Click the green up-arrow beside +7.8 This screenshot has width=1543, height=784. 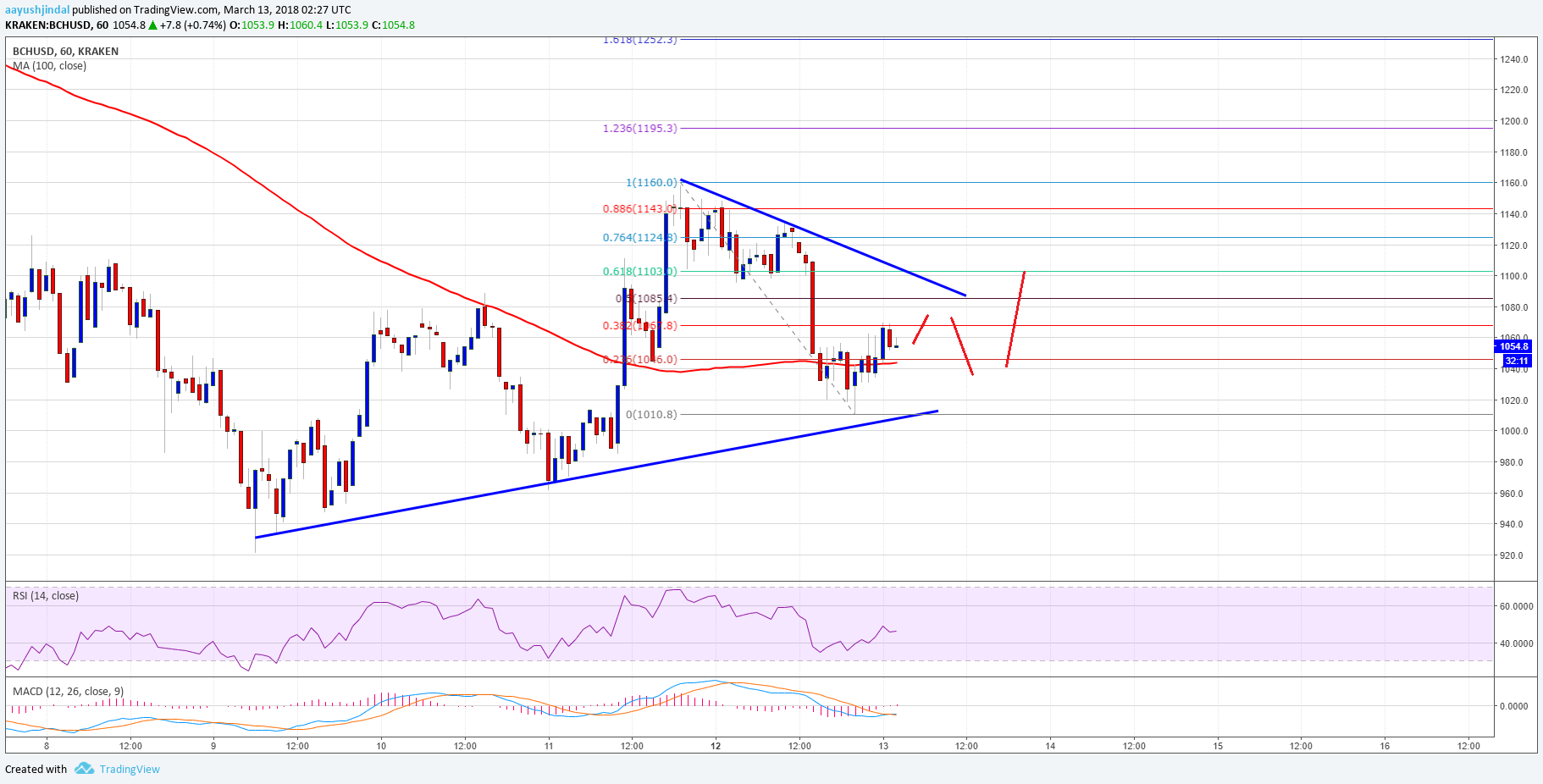(152, 25)
